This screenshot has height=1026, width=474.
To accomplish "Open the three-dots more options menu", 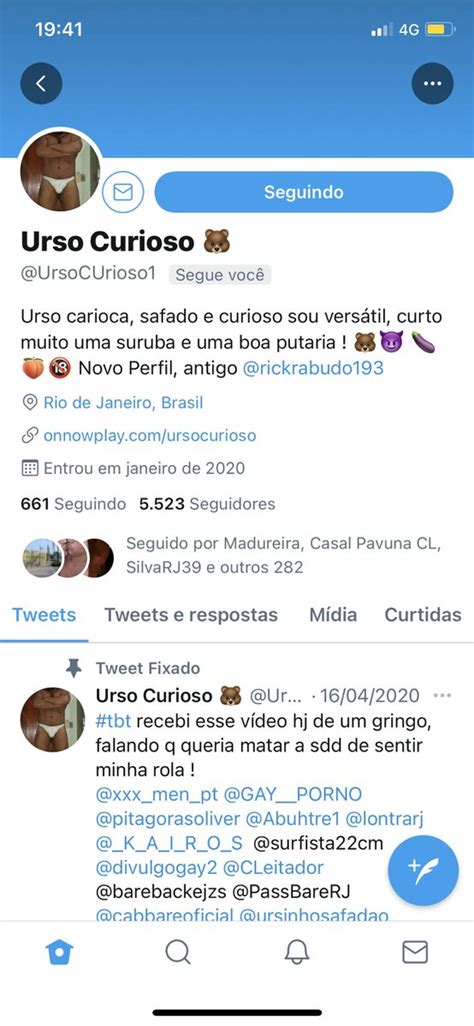I will [x=432, y=83].
